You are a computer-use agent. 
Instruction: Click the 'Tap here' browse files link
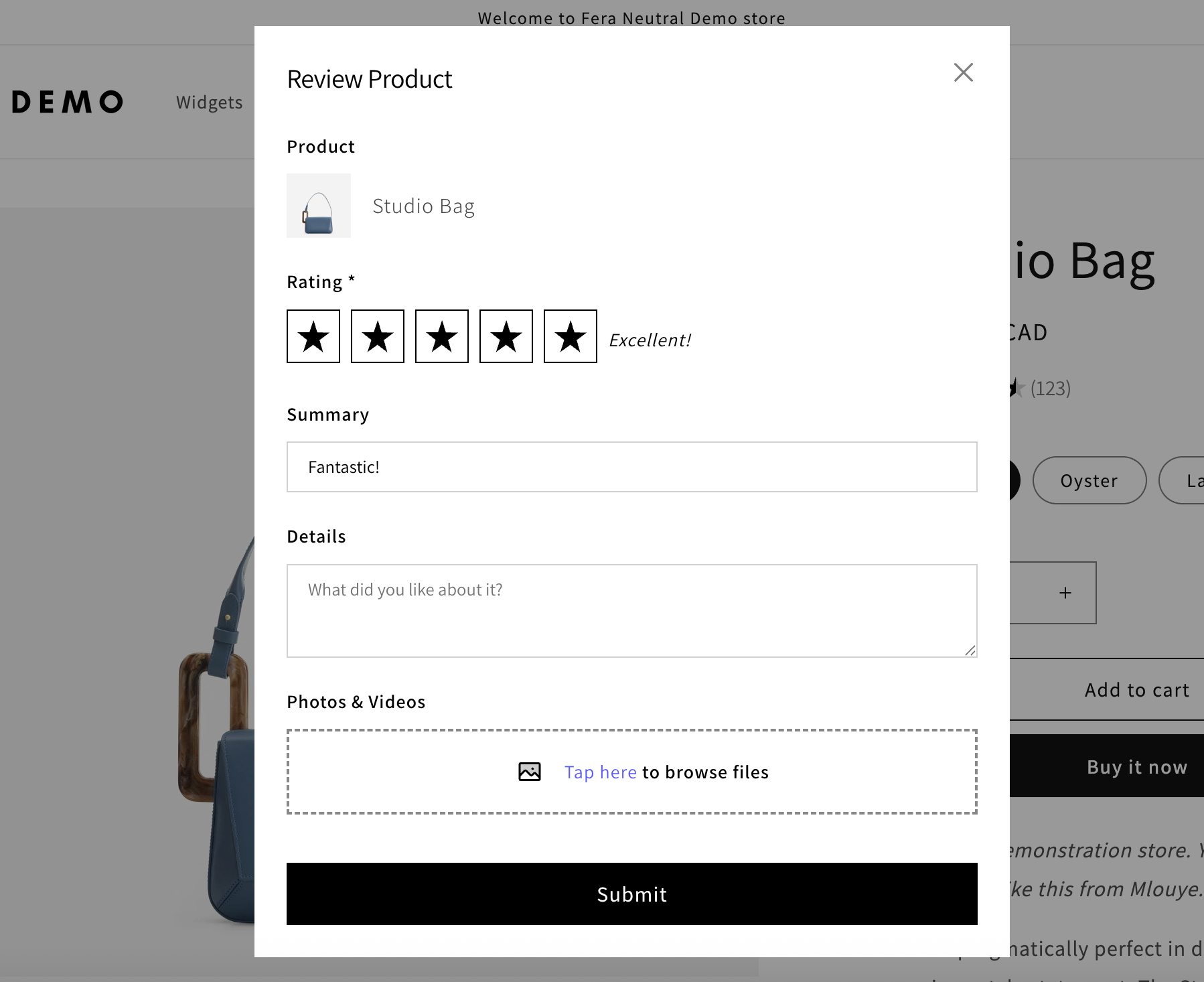tap(600, 772)
